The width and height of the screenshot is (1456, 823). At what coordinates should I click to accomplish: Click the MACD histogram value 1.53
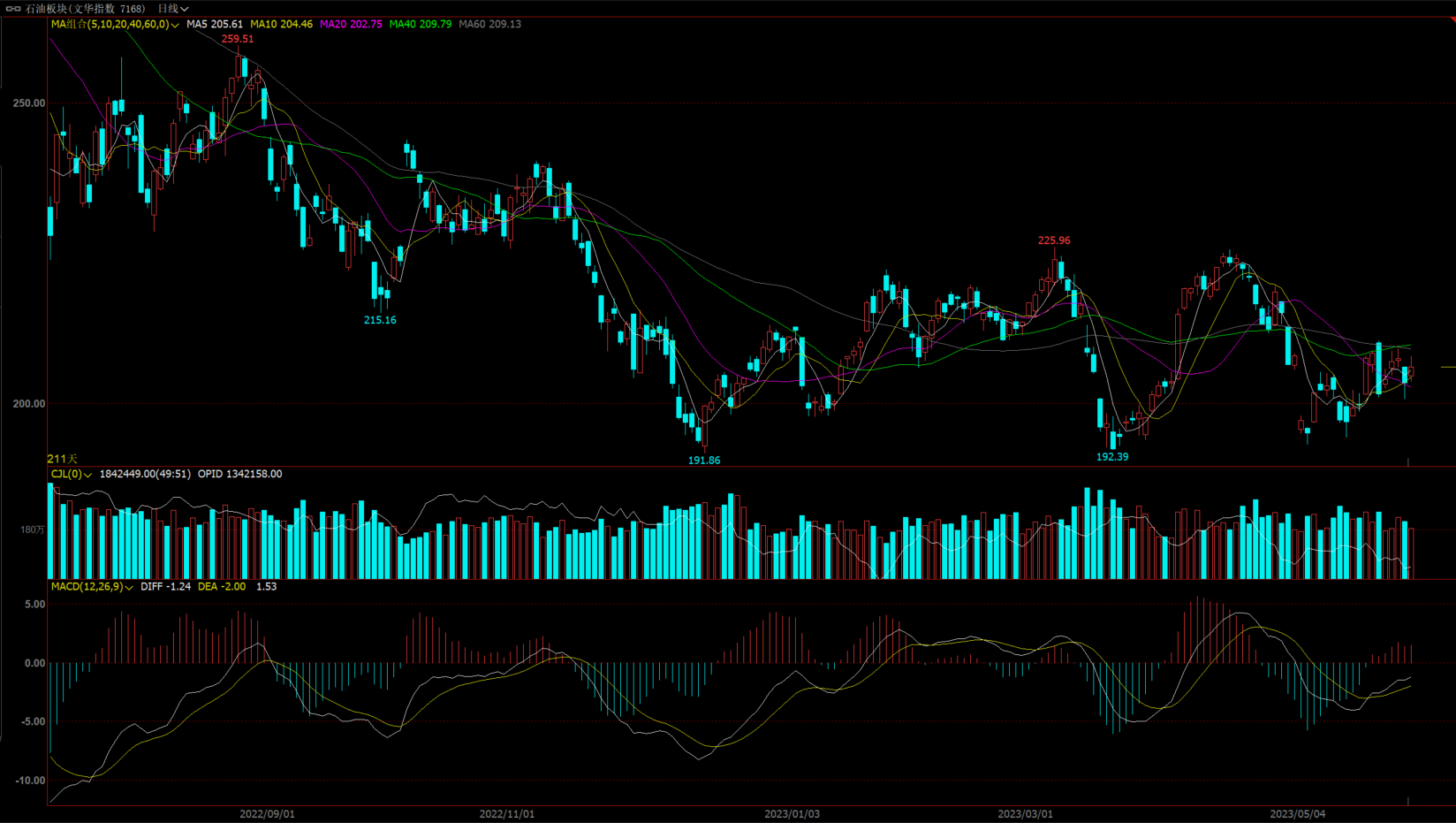tap(267, 587)
